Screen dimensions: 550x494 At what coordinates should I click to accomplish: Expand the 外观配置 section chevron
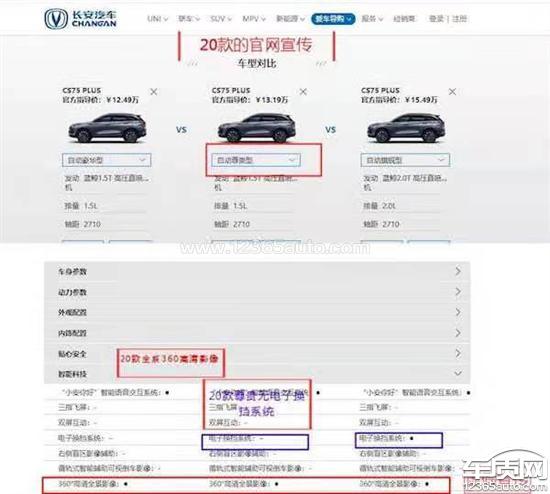pyautogui.click(x=458, y=312)
